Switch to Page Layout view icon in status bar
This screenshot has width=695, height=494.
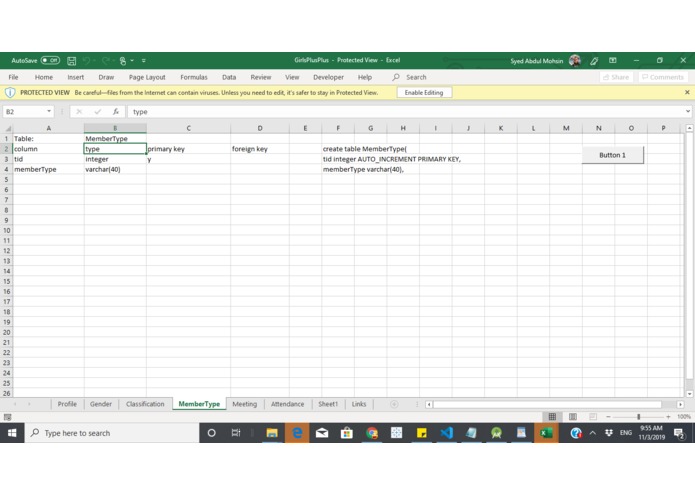(573, 417)
